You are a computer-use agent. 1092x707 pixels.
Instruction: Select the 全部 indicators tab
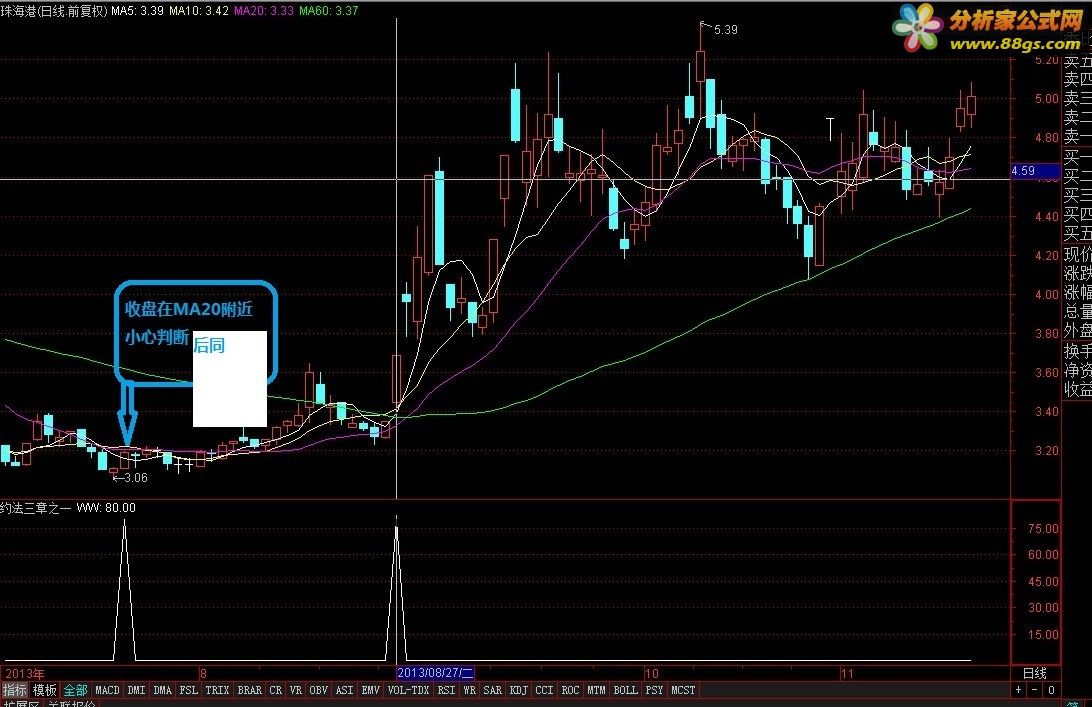tap(75, 690)
